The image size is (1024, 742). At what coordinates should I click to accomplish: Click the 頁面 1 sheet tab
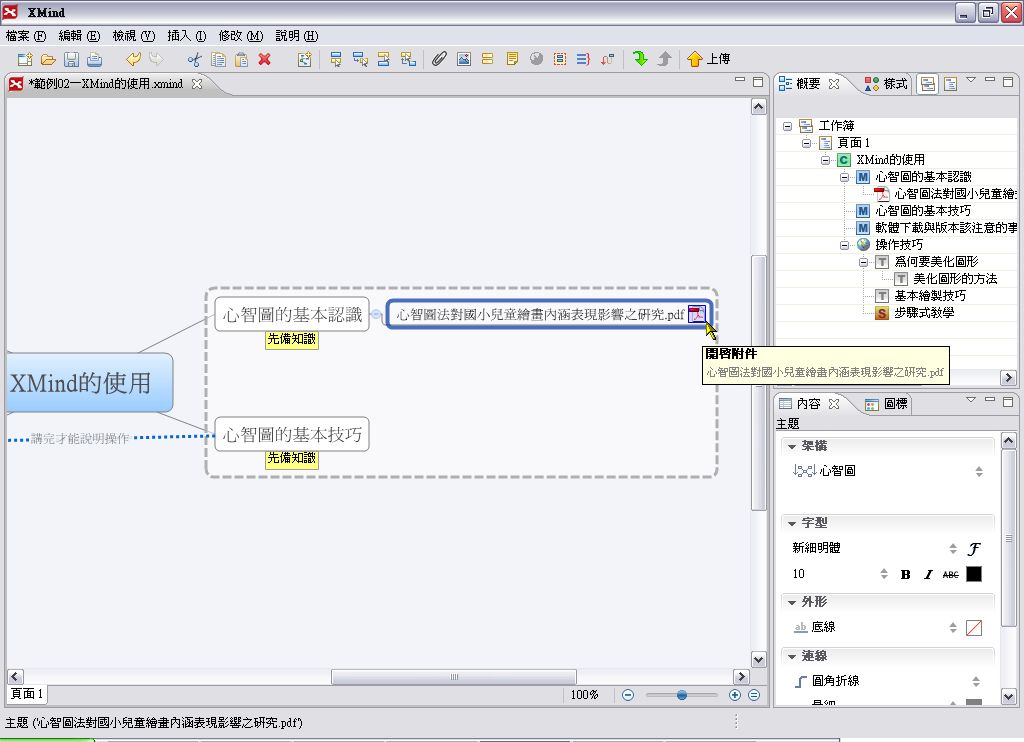pyautogui.click(x=27, y=694)
